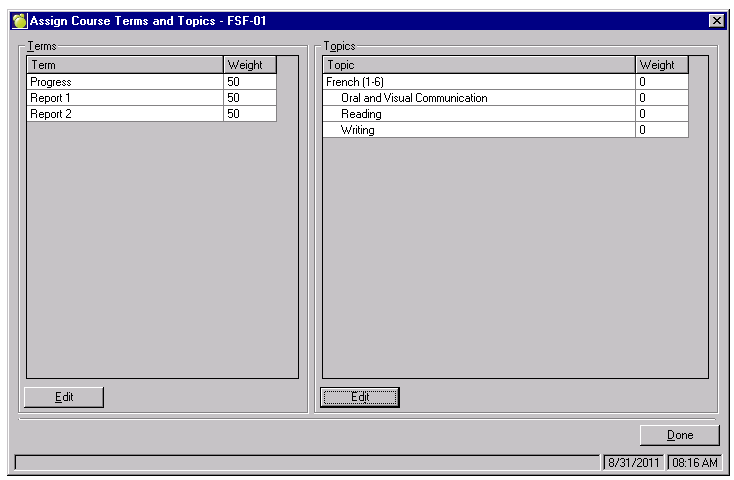Select French (1-6) topic row

(479, 82)
